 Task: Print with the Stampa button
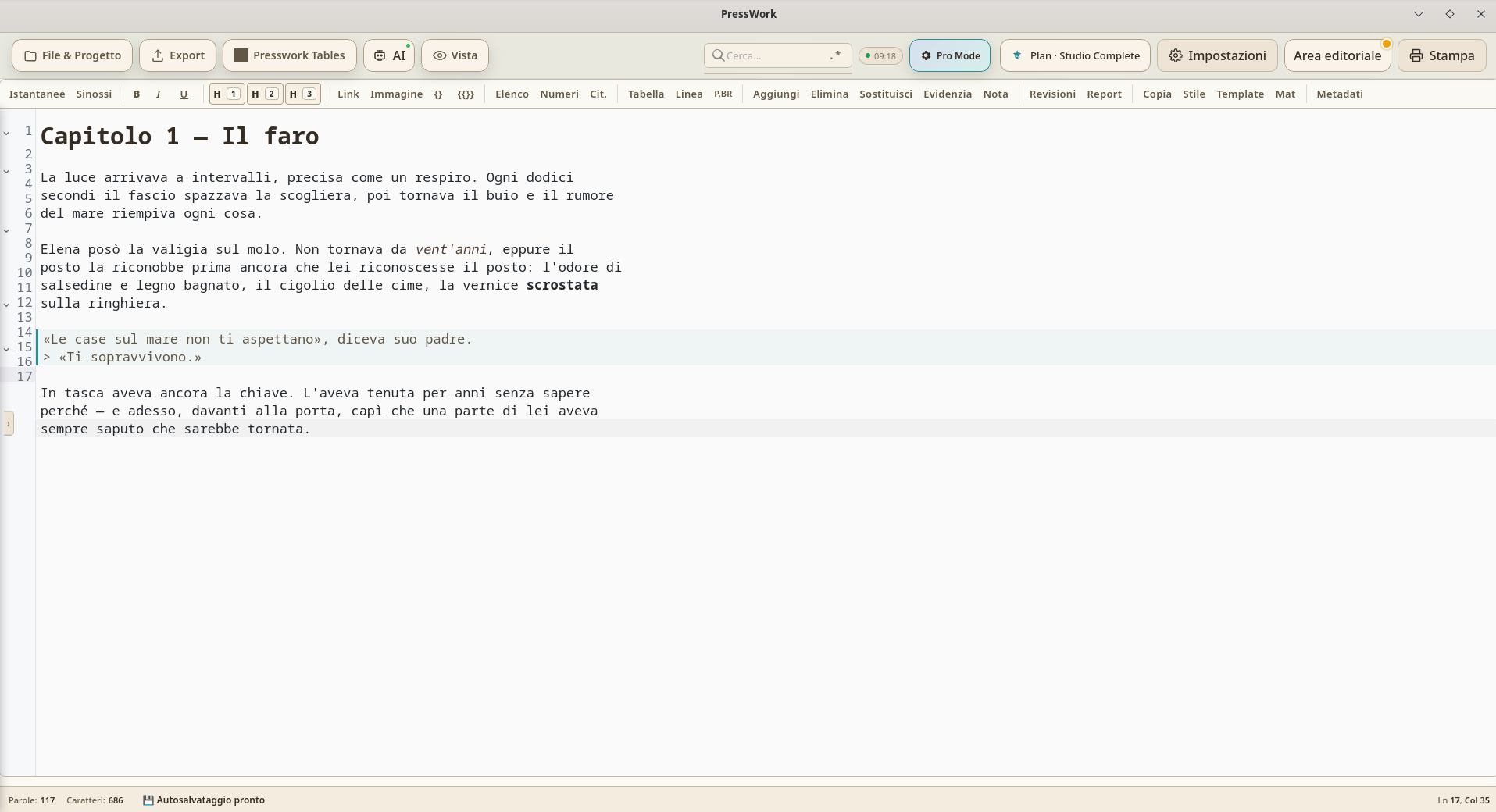tap(1442, 55)
